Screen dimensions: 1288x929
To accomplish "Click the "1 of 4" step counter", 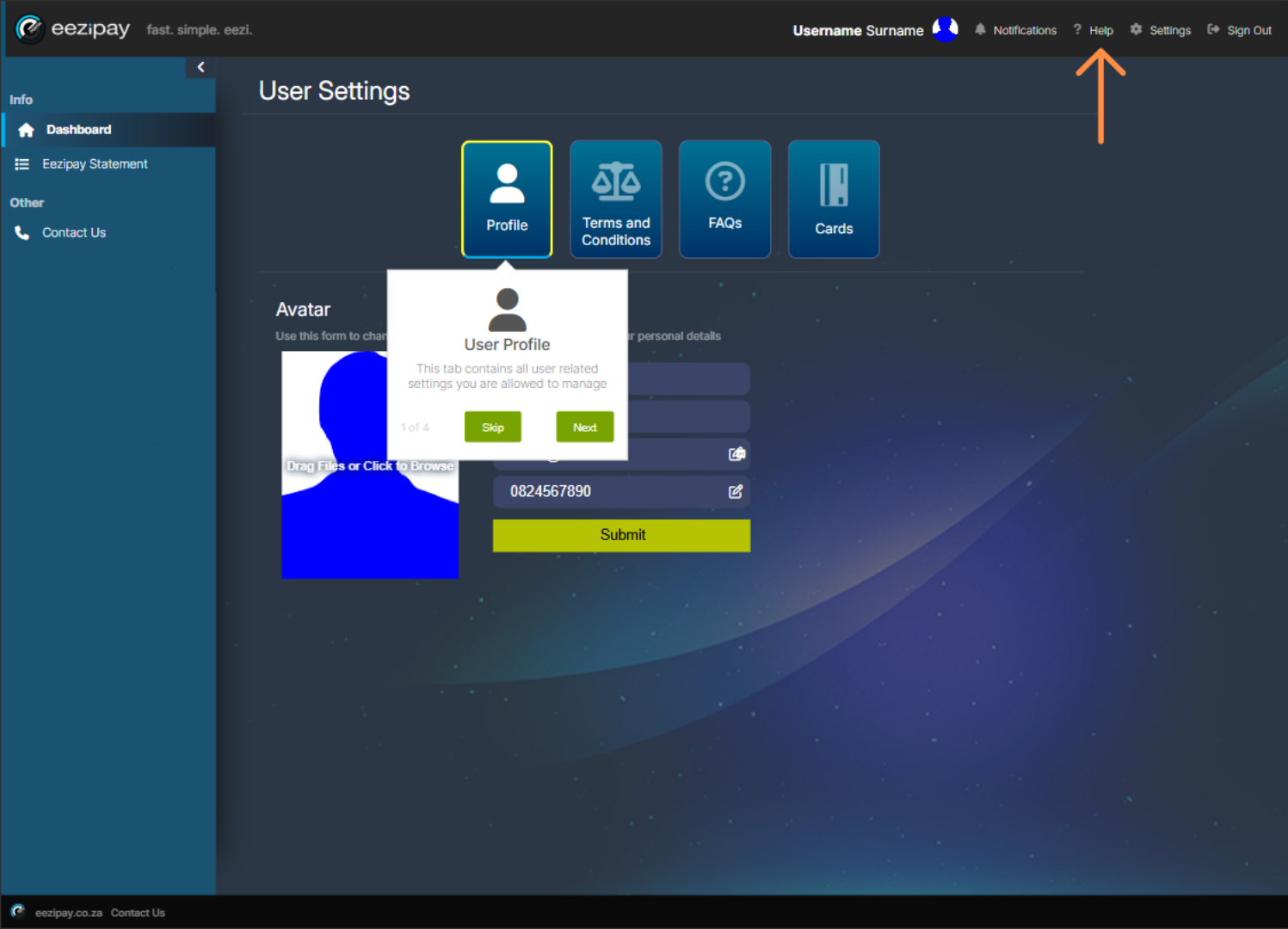I will [x=415, y=428].
